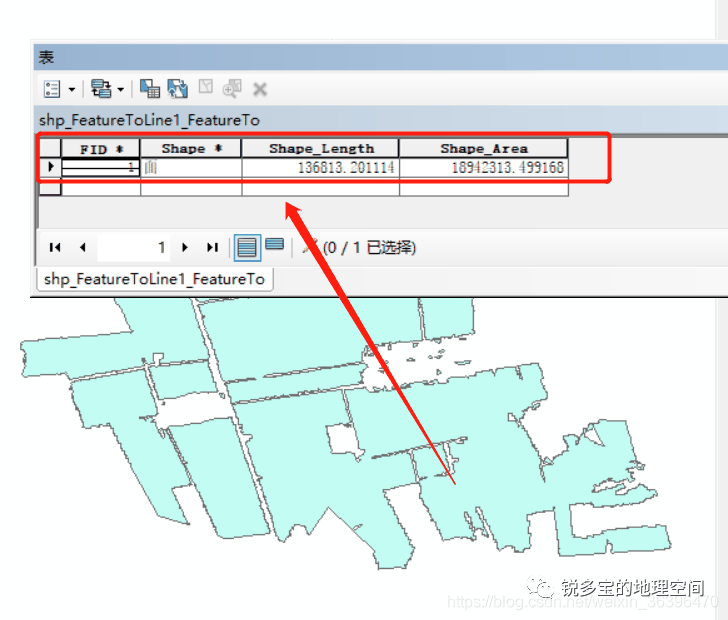The width and height of the screenshot is (728, 620).
Task: Click the Shape_Area column header
Action: [x=483, y=148]
